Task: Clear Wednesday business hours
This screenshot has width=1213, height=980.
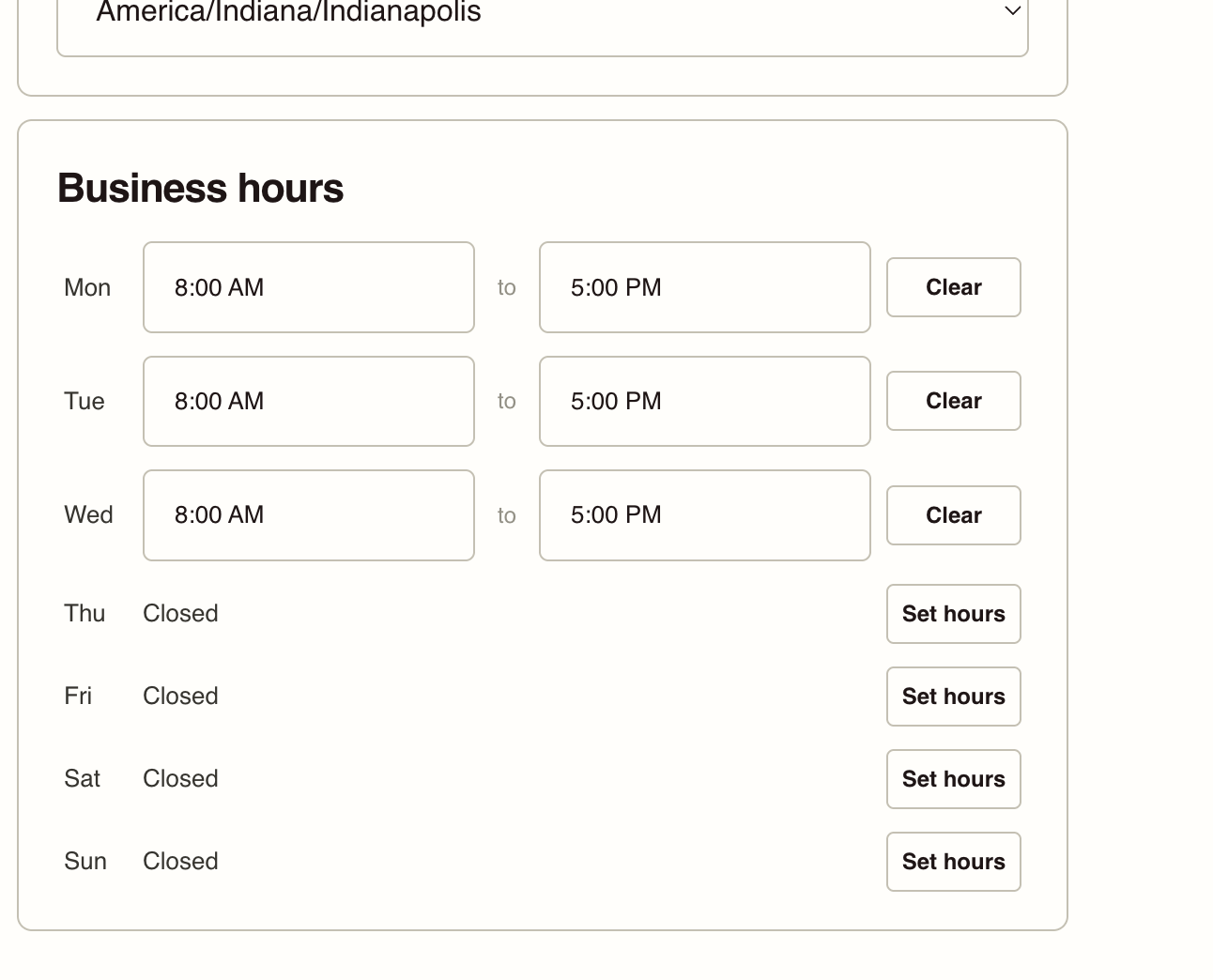Action: pos(953,515)
